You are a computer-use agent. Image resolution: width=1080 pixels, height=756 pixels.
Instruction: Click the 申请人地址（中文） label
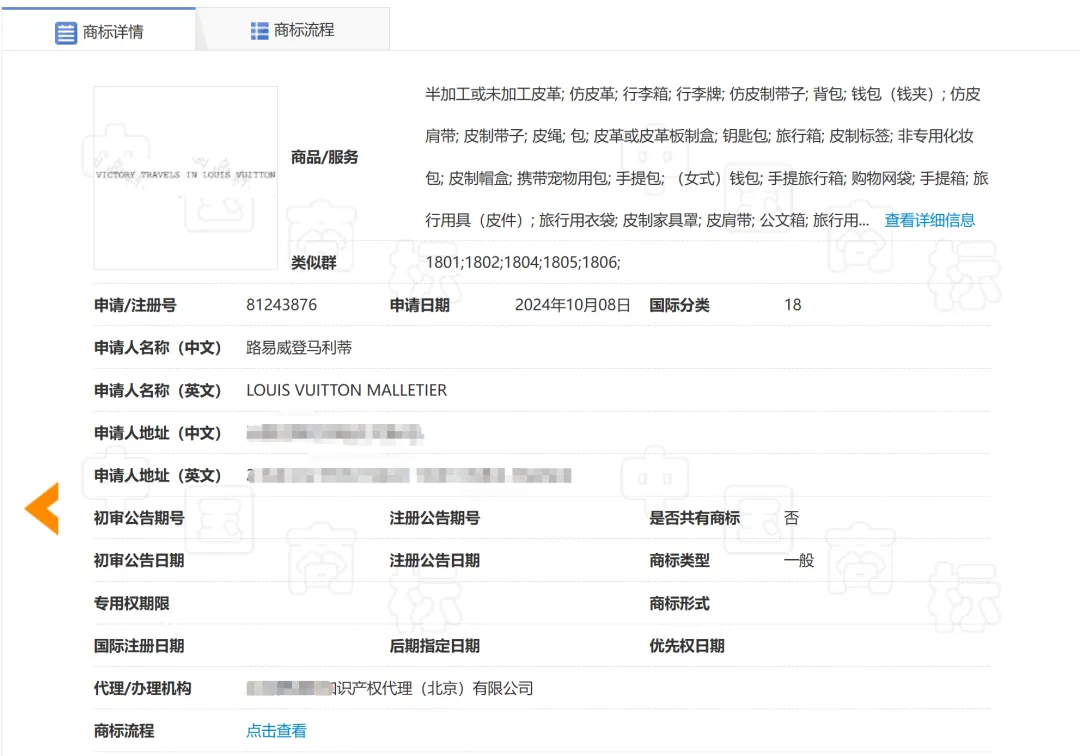click(157, 433)
